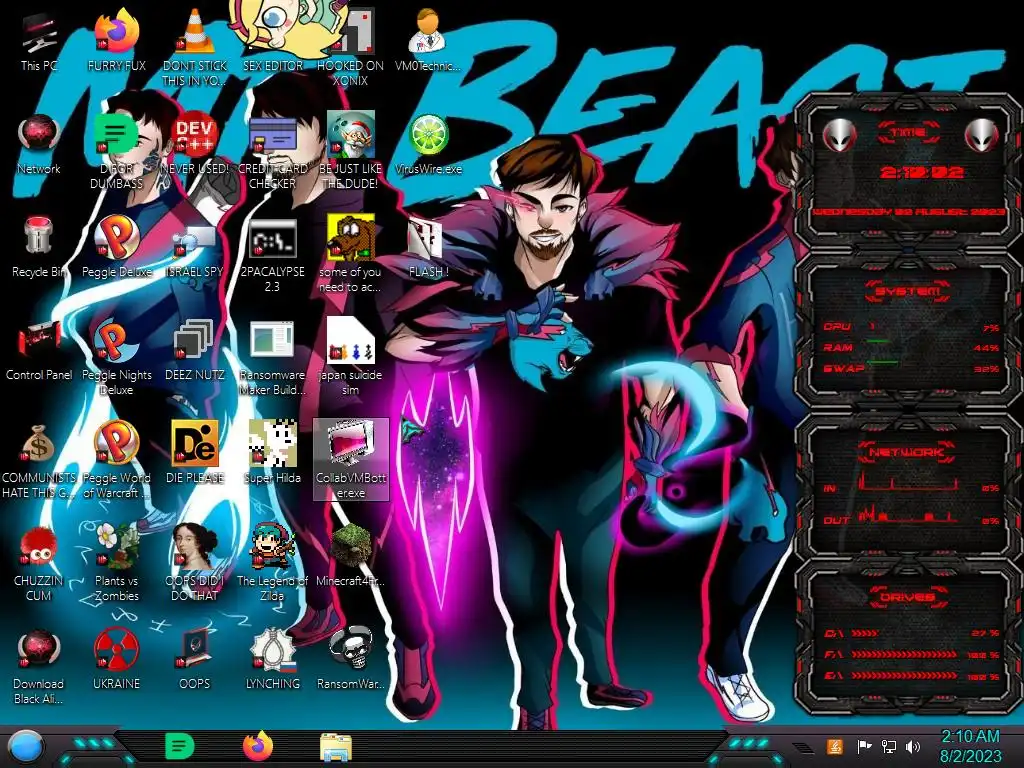Open the DEEZ NUTZ stacked windows icon
This screenshot has height=768, width=1024.
point(194,350)
